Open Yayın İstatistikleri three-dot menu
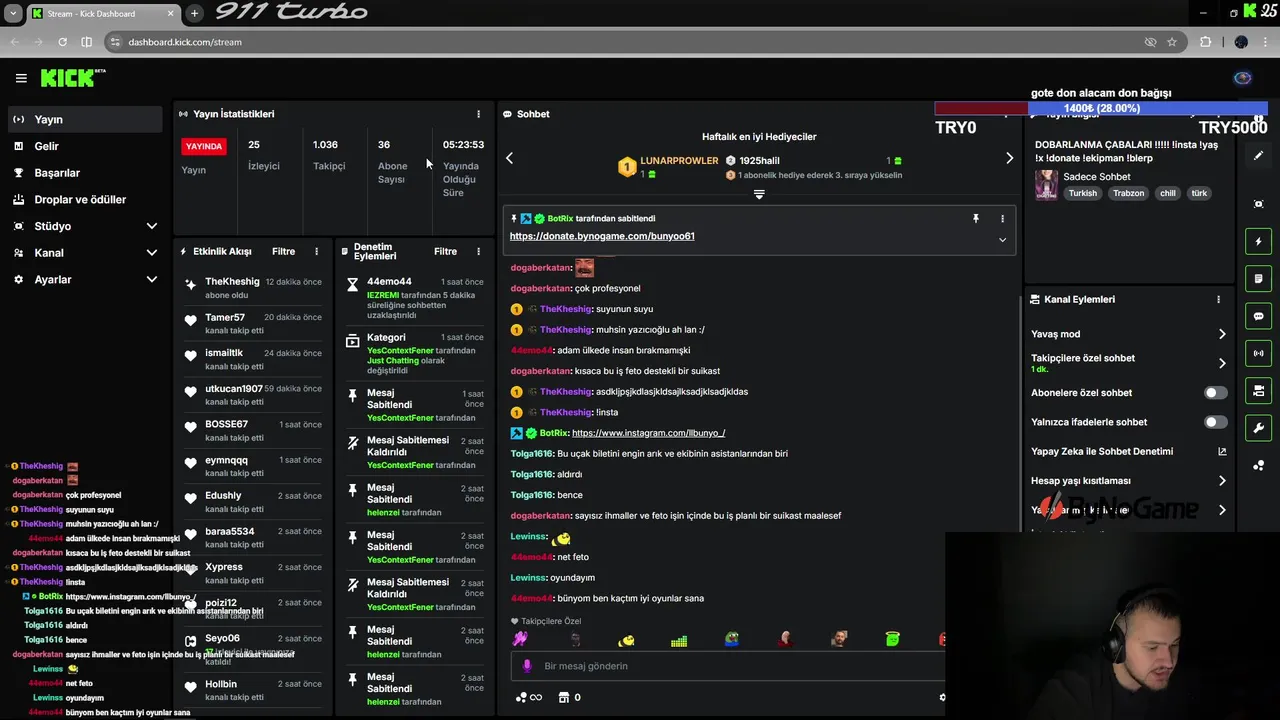 [x=478, y=114]
